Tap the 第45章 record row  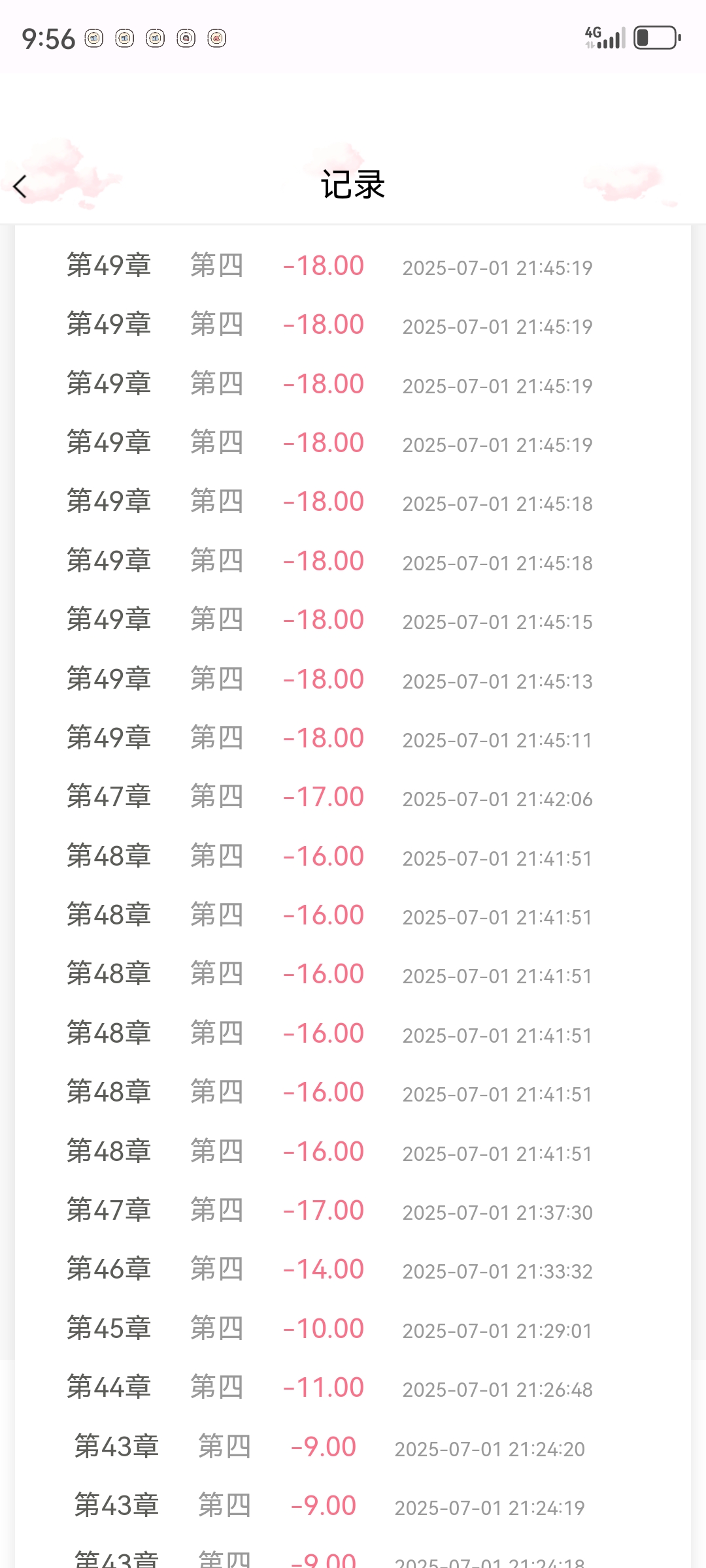coord(353,1329)
